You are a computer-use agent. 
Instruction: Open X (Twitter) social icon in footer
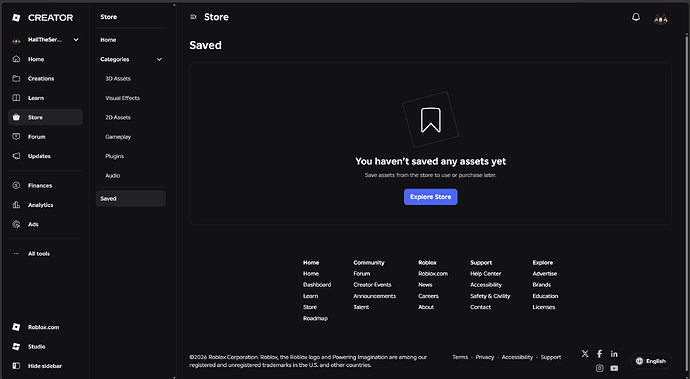[585, 353]
